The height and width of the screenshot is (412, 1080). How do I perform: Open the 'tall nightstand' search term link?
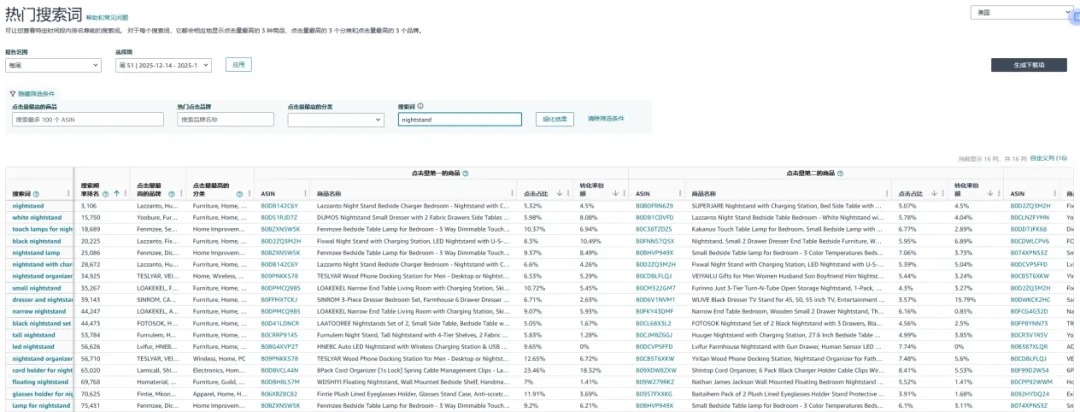(34, 335)
